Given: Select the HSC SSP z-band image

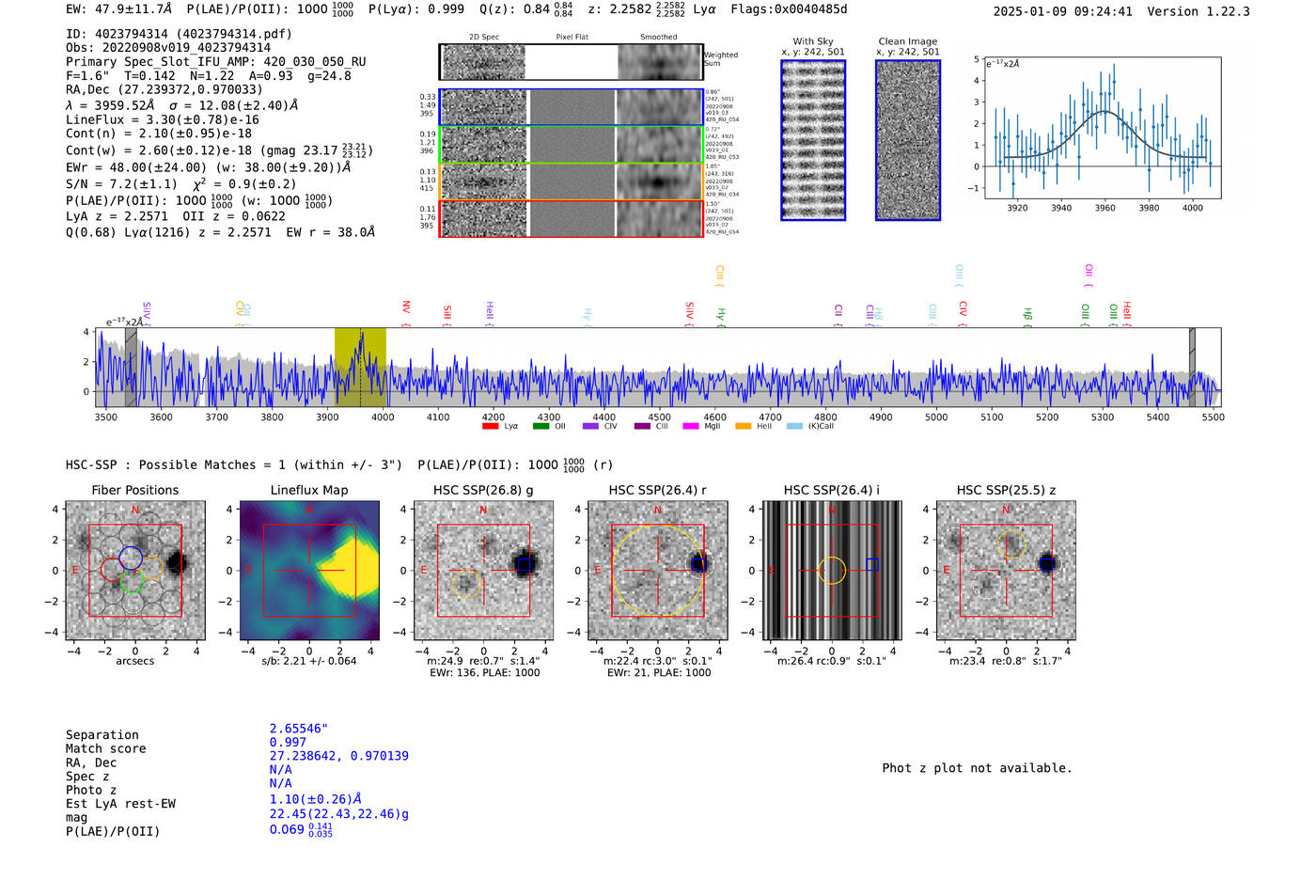Looking at the screenshot, I should tap(1006, 571).
